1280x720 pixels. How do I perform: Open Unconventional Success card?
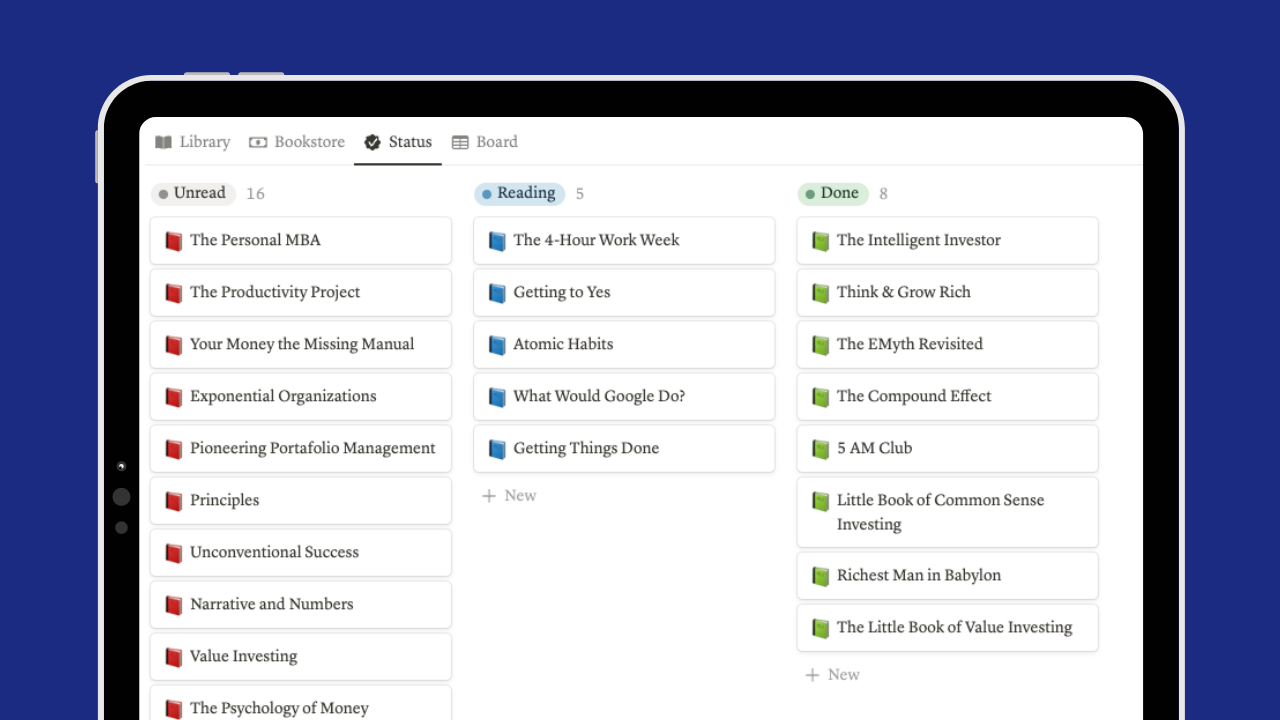(301, 553)
